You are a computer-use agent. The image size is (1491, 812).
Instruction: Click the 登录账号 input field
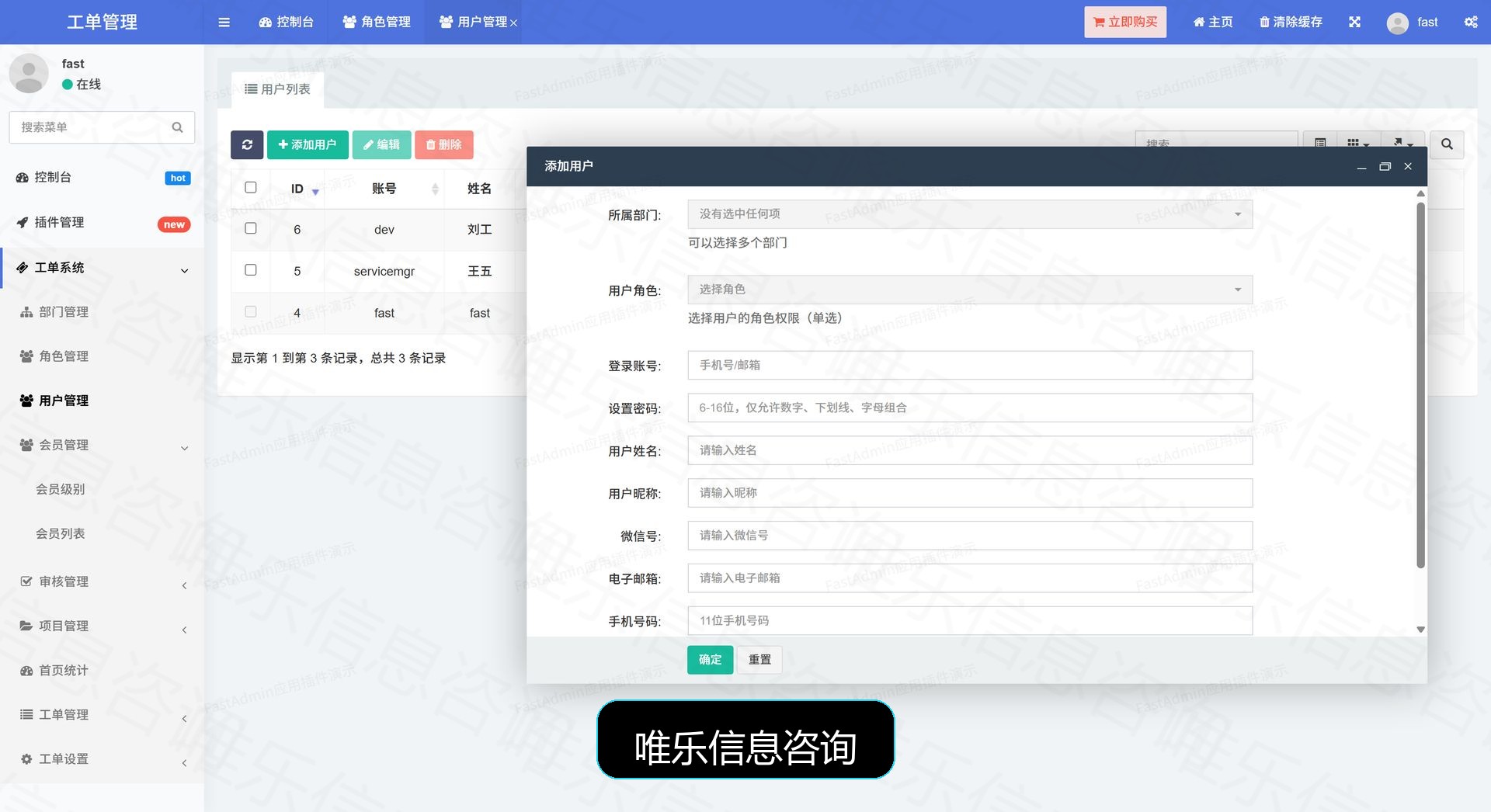(970, 365)
